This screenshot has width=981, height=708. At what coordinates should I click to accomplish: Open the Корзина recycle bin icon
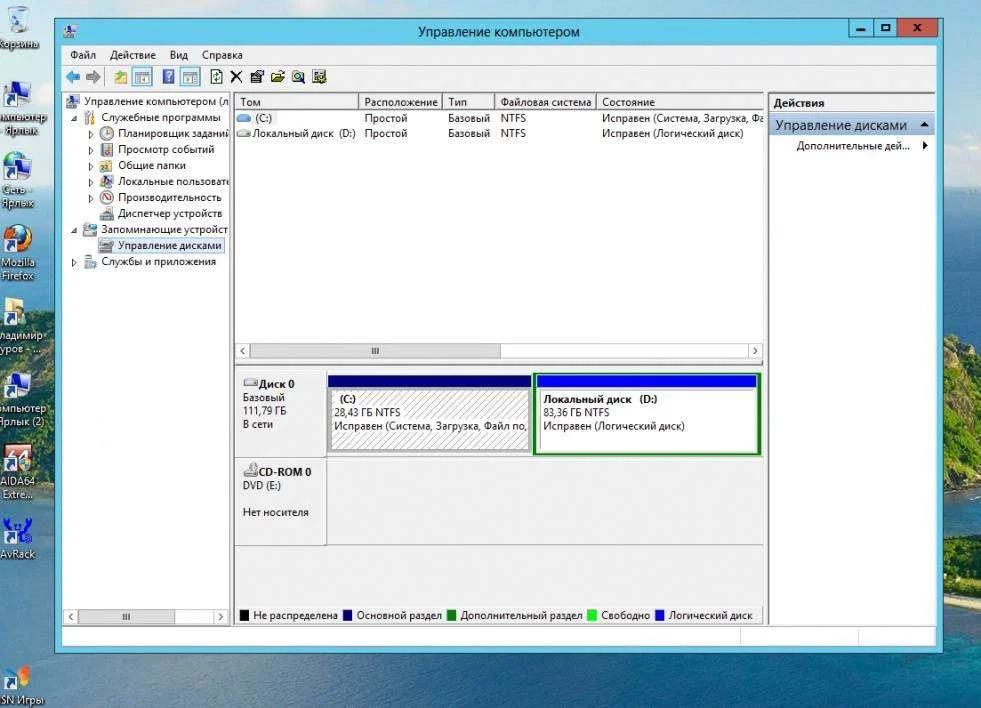pos(19,29)
